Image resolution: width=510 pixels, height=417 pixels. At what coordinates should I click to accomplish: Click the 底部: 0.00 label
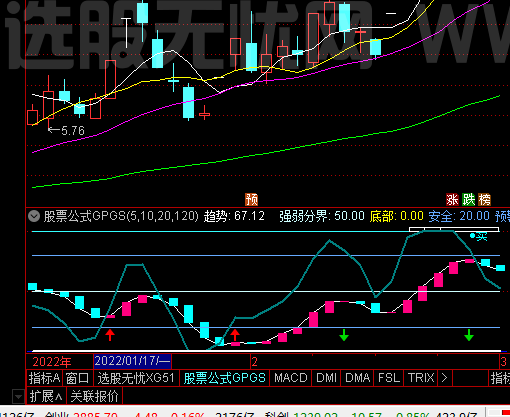coord(396,216)
